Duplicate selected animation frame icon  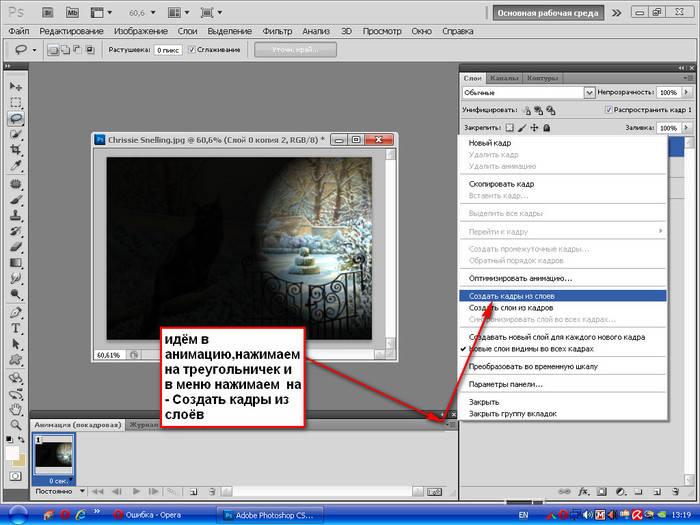coord(193,492)
